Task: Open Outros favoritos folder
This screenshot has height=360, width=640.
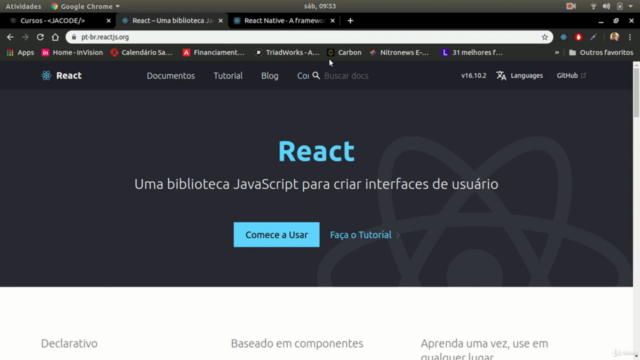Action: point(601,53)
